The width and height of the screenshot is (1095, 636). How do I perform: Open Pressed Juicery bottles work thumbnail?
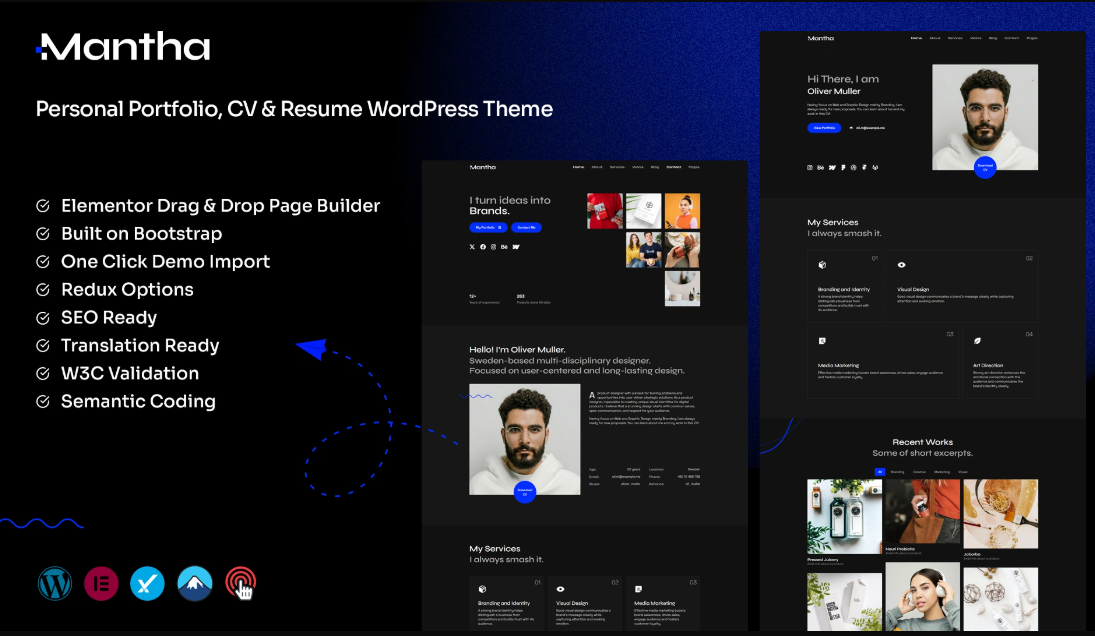[844, 517]
